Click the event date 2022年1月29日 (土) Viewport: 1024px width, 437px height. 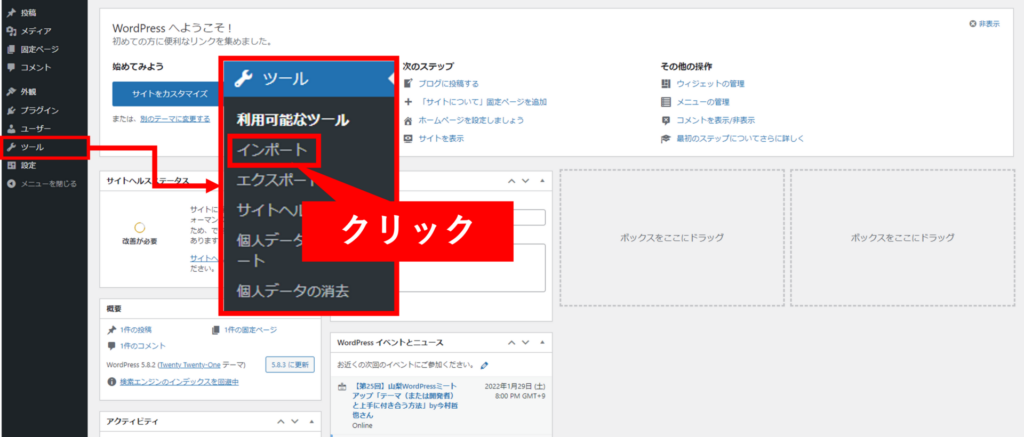[515, 386]
